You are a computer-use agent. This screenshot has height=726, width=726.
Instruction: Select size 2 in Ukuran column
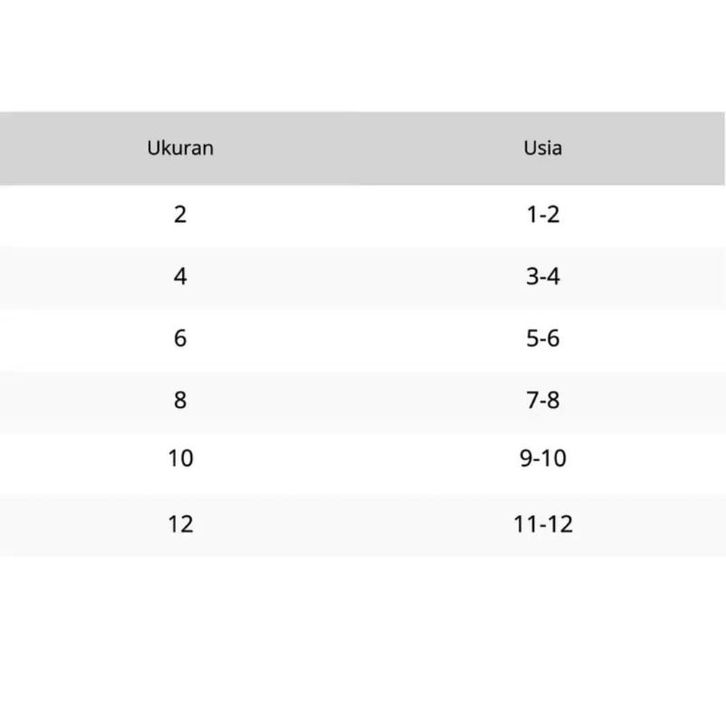pyautogui.click(x=180, y=214)
